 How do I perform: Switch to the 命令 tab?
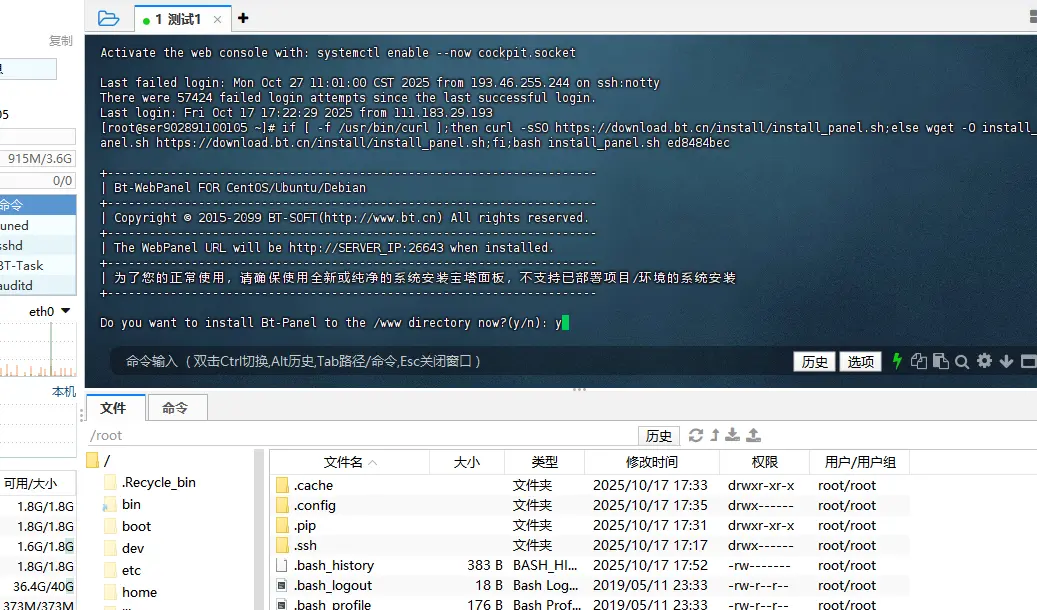click(176, 407)
